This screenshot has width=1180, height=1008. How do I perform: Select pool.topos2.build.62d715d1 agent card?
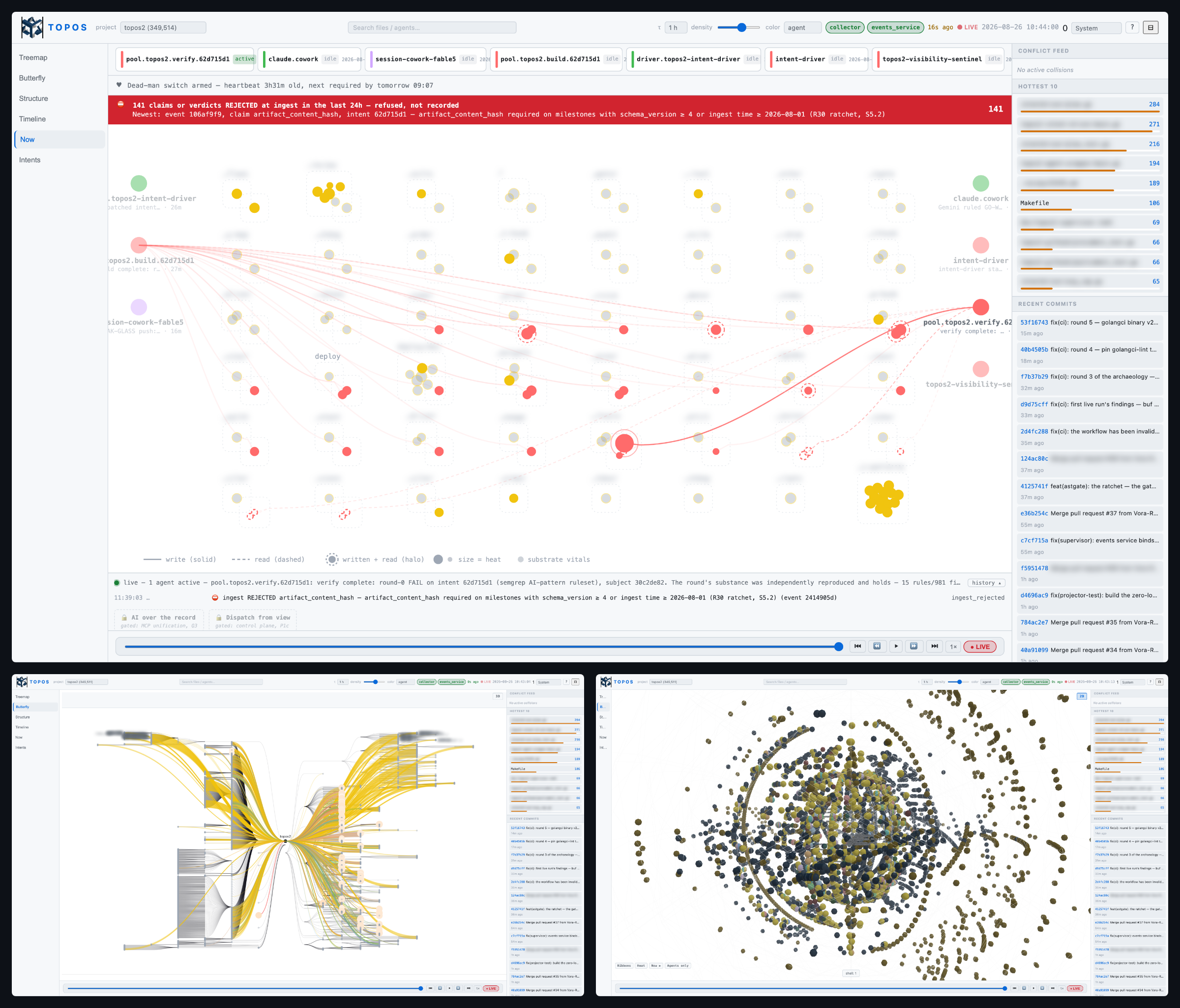tap(557, 59)
